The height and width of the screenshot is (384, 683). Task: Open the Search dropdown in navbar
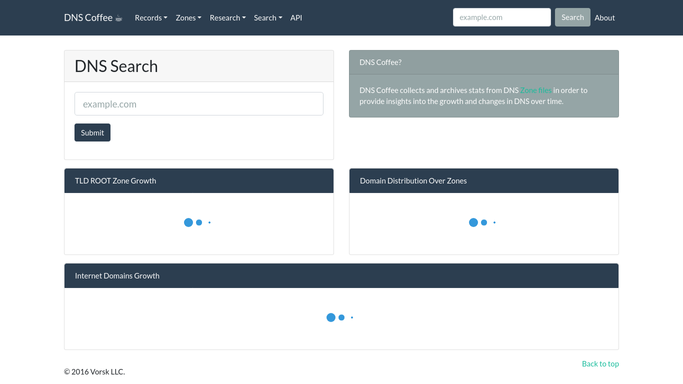click(x=268, y=18)
